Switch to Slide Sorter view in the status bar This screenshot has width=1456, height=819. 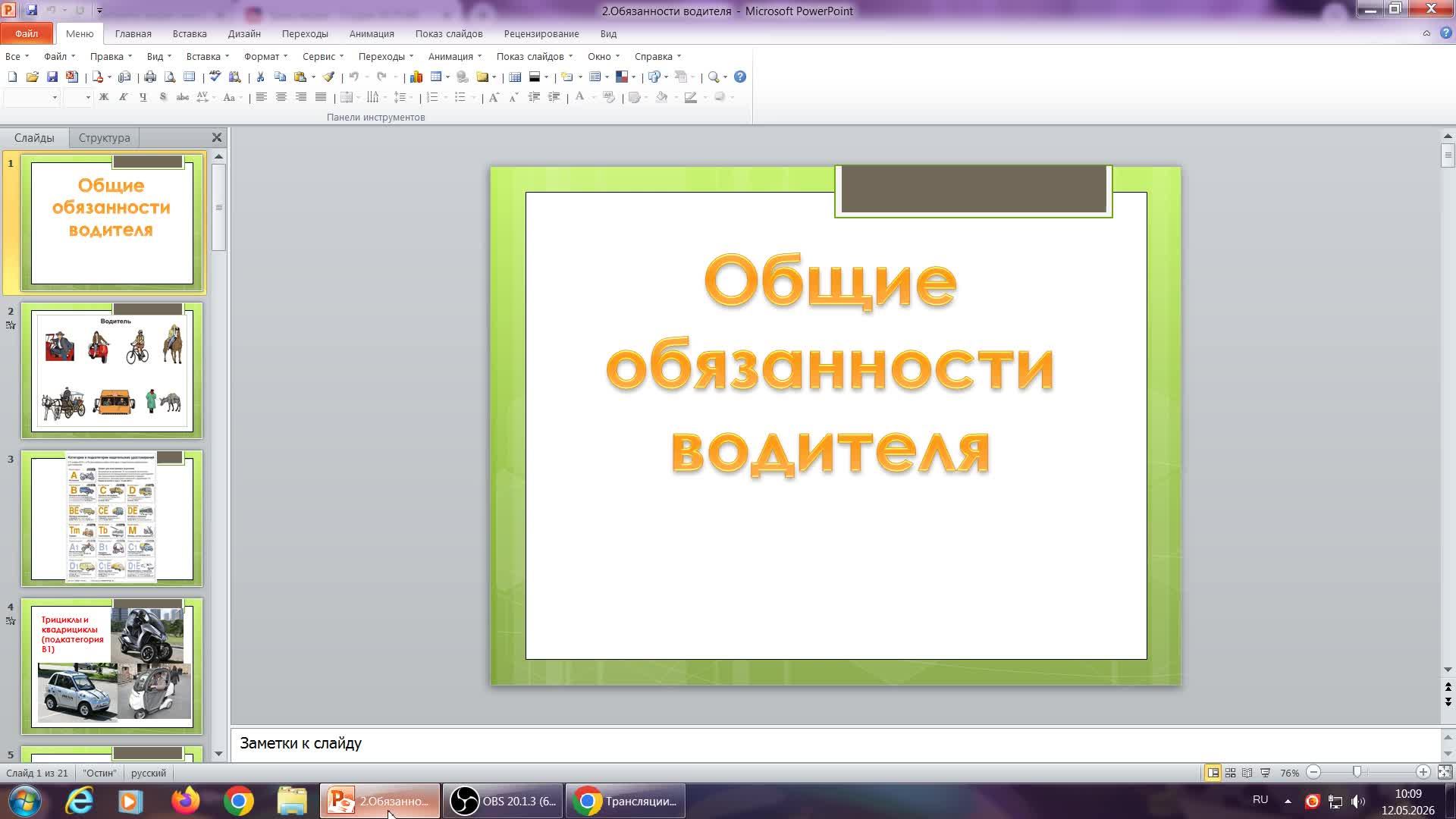click(1230, 773)
